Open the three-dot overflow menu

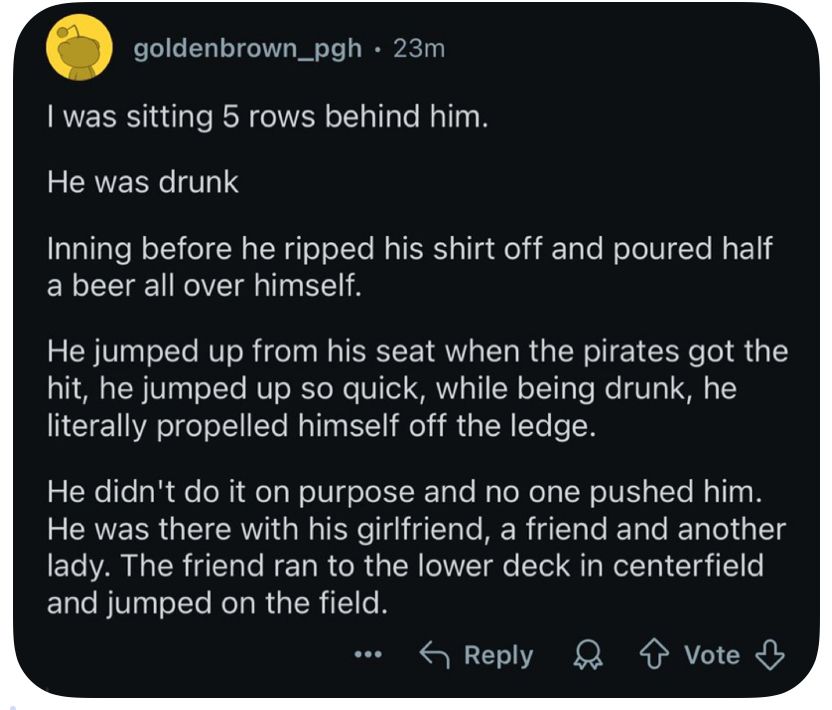coord(368,655)
